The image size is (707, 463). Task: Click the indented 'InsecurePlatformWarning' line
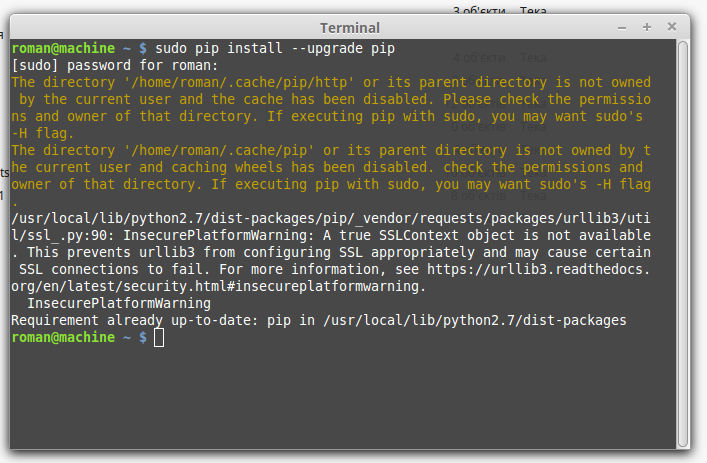tap(104, 303)
